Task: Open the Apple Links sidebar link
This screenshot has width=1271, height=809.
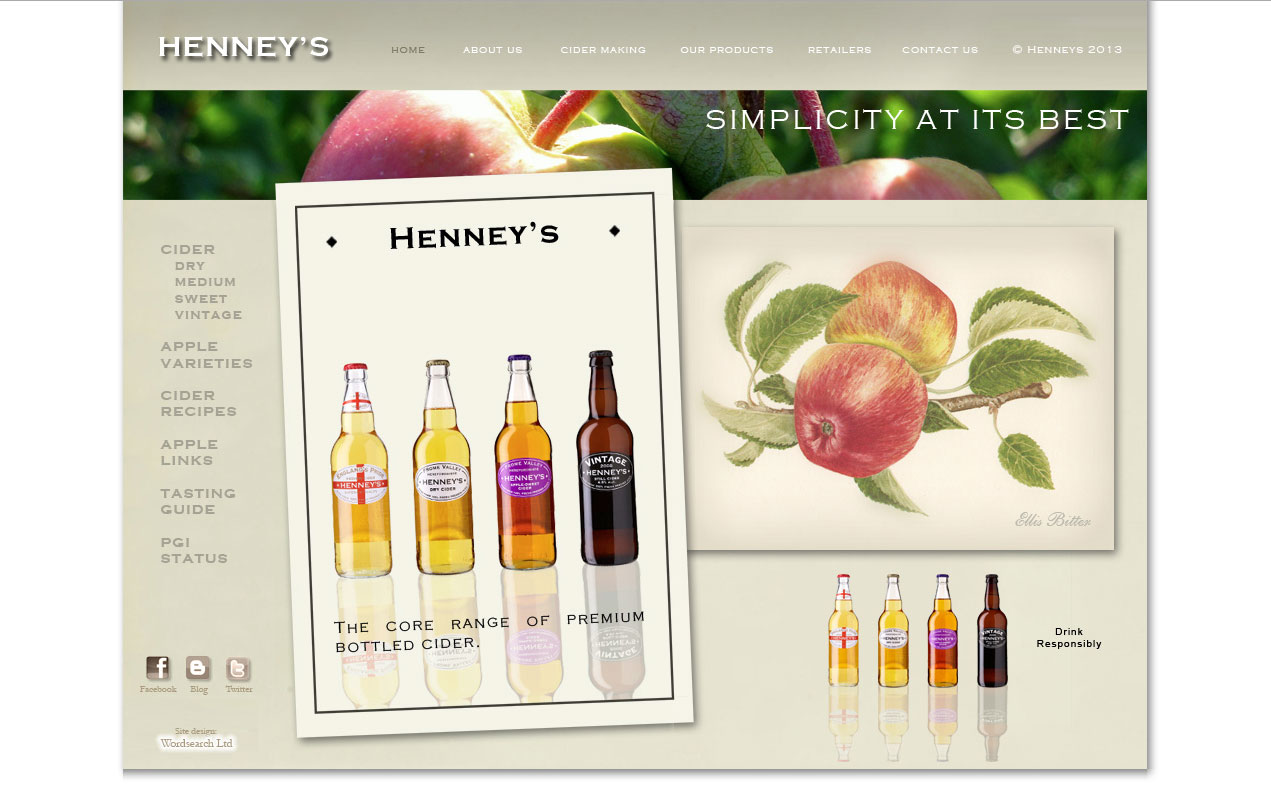Action: (x=189, y=453)
